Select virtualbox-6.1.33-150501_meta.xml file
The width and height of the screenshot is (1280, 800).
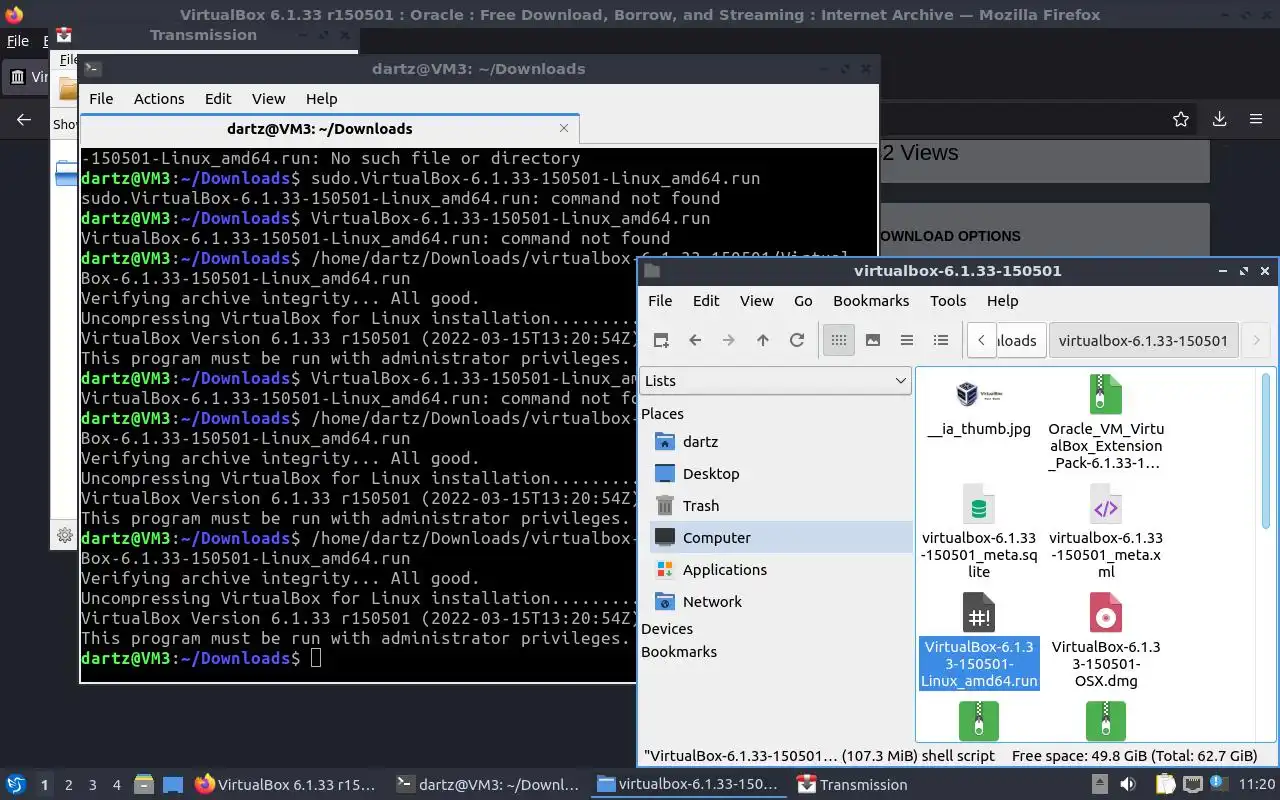(1106, 532)
